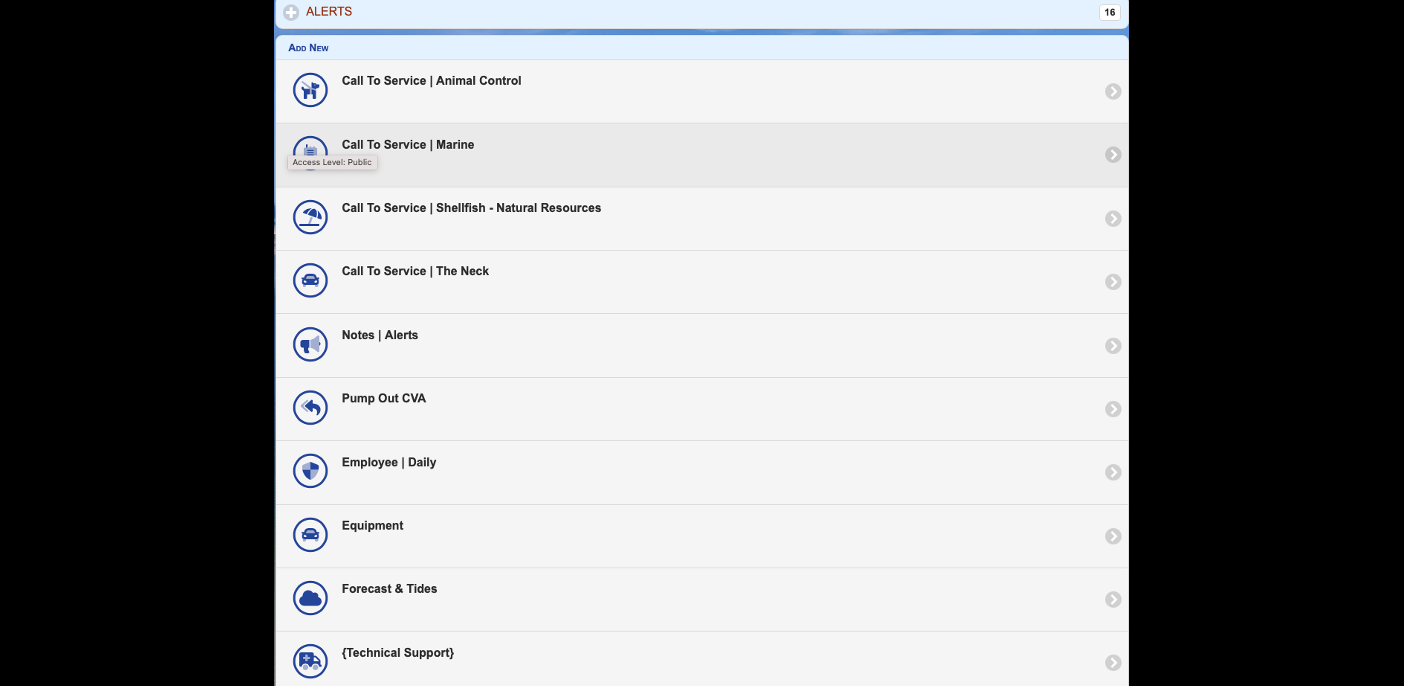Open the Employee | Daily form title

click(x=389, y=462)
